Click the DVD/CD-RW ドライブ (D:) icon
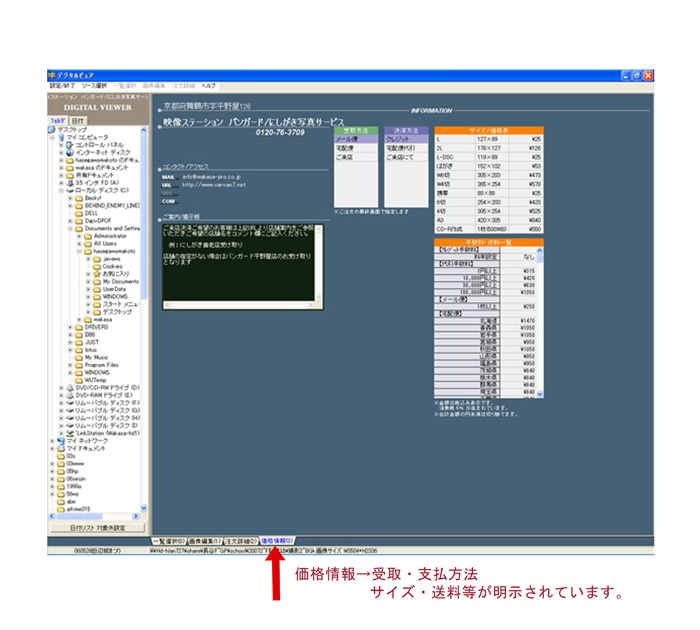This screenshot has height=630, width=700. [69, 386]
